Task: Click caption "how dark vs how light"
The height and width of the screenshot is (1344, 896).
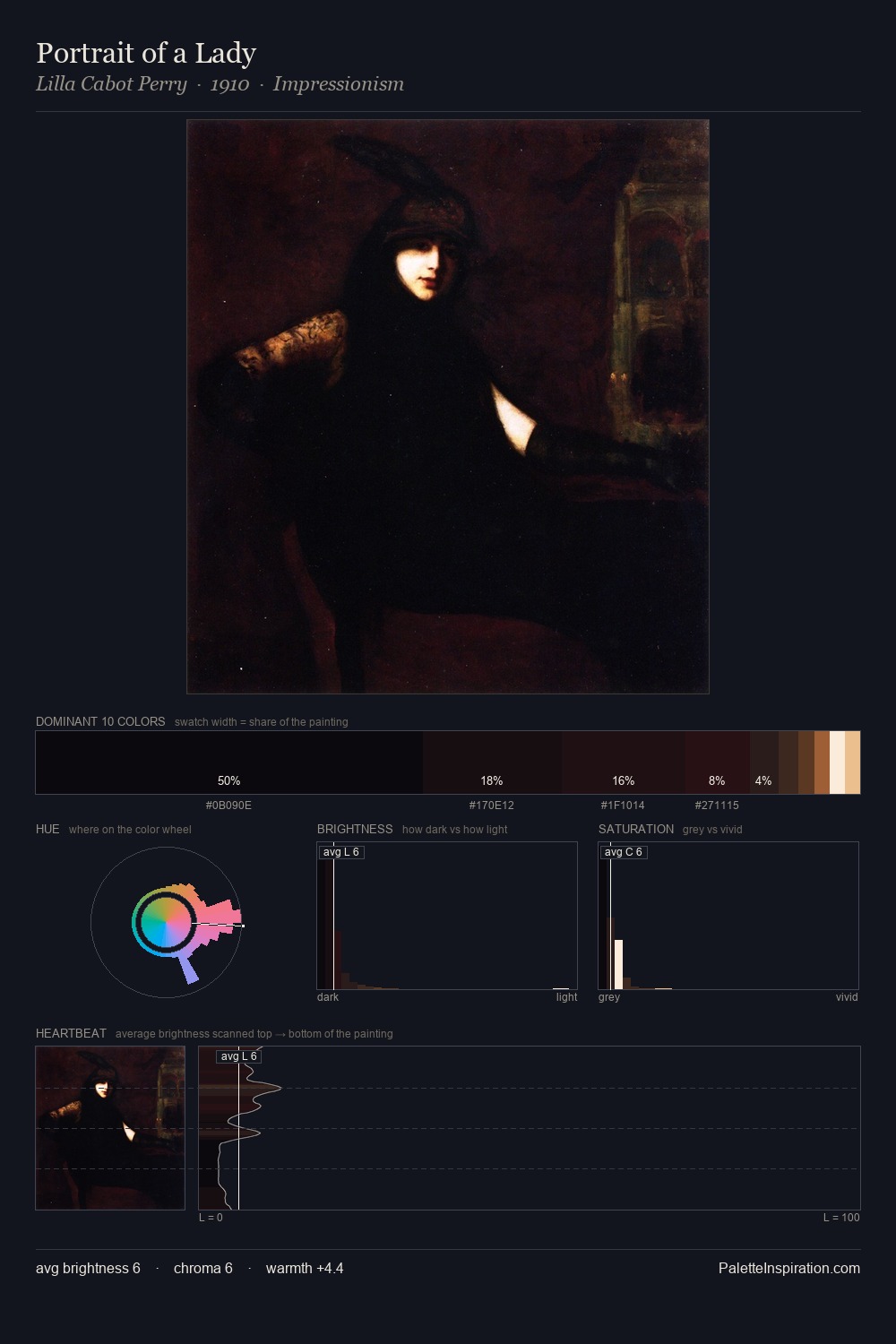Action: 454,830
